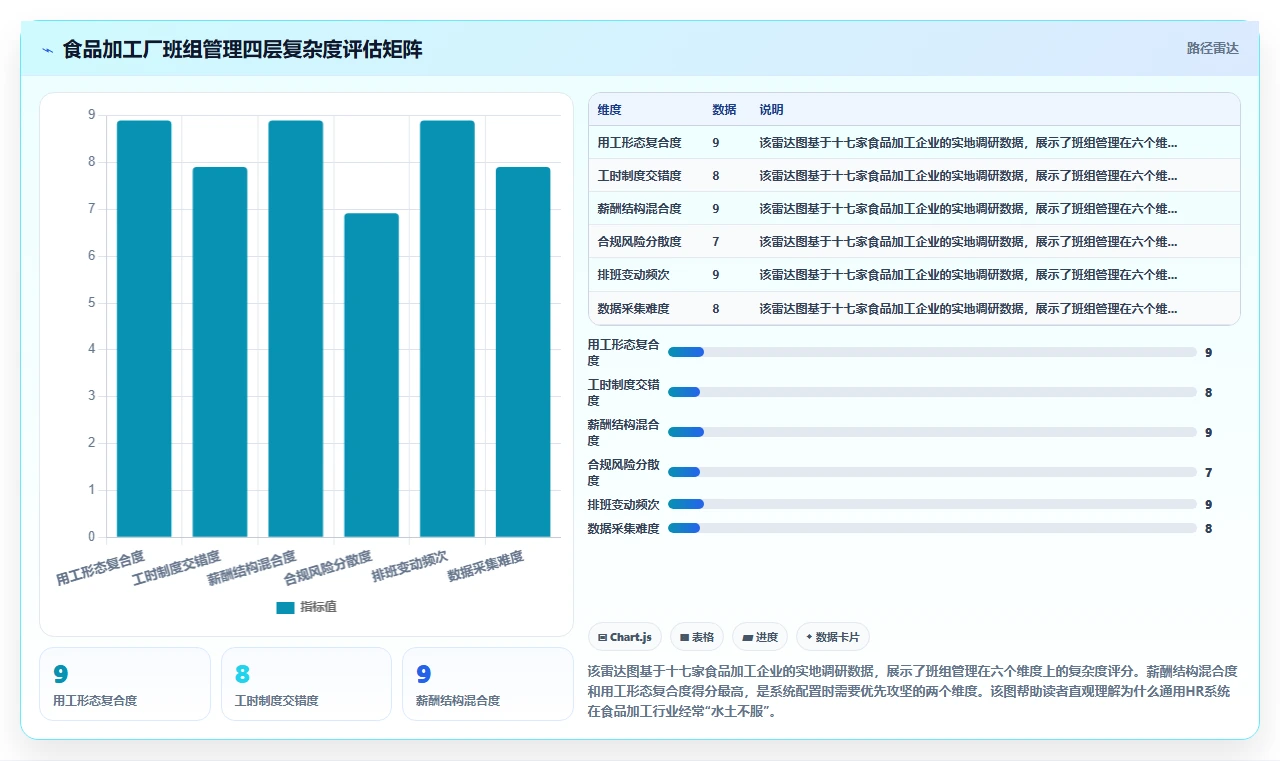The height and width of the screenshot is (761, 1280).
Task: Select the 合规风险分散度 table row
Action: pyautogui.click(x=914, y=241)
